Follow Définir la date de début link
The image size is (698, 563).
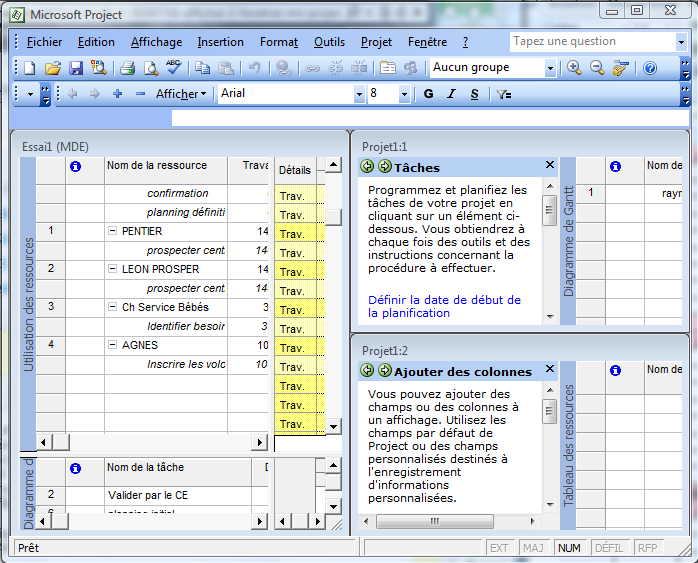point(444,306)
